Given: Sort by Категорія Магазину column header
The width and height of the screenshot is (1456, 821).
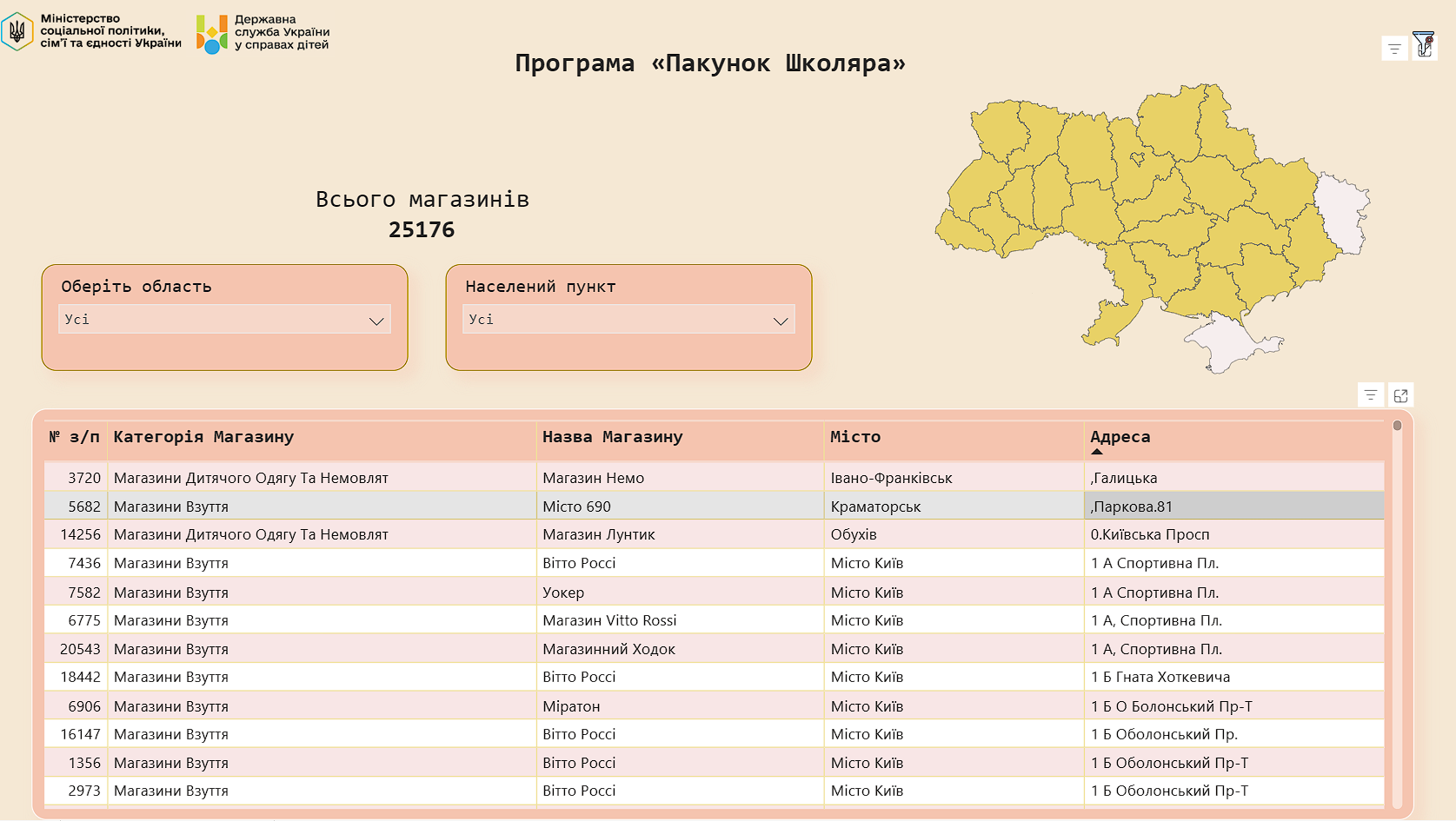Looking at the screenshot, I should (203, 437).
